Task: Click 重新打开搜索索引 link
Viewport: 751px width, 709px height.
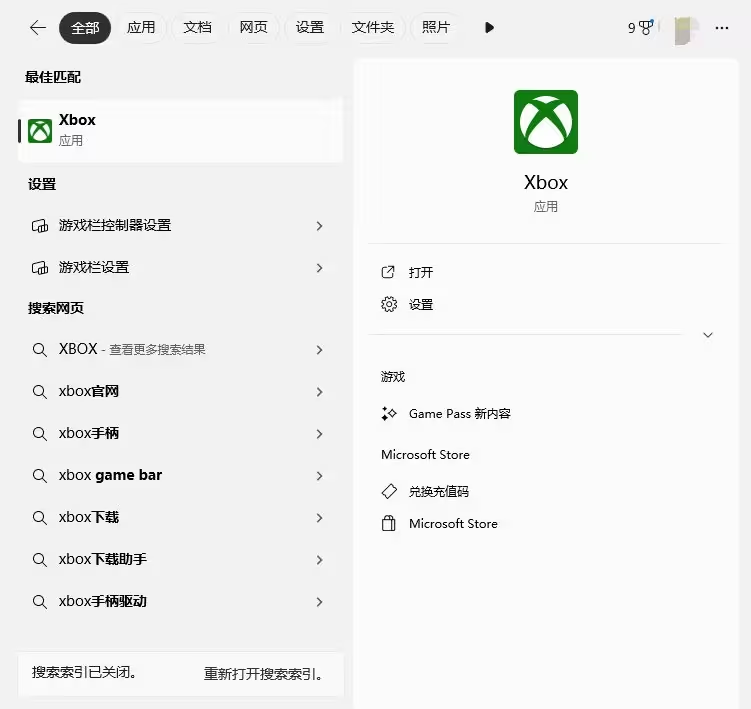Action: point(262,674)
